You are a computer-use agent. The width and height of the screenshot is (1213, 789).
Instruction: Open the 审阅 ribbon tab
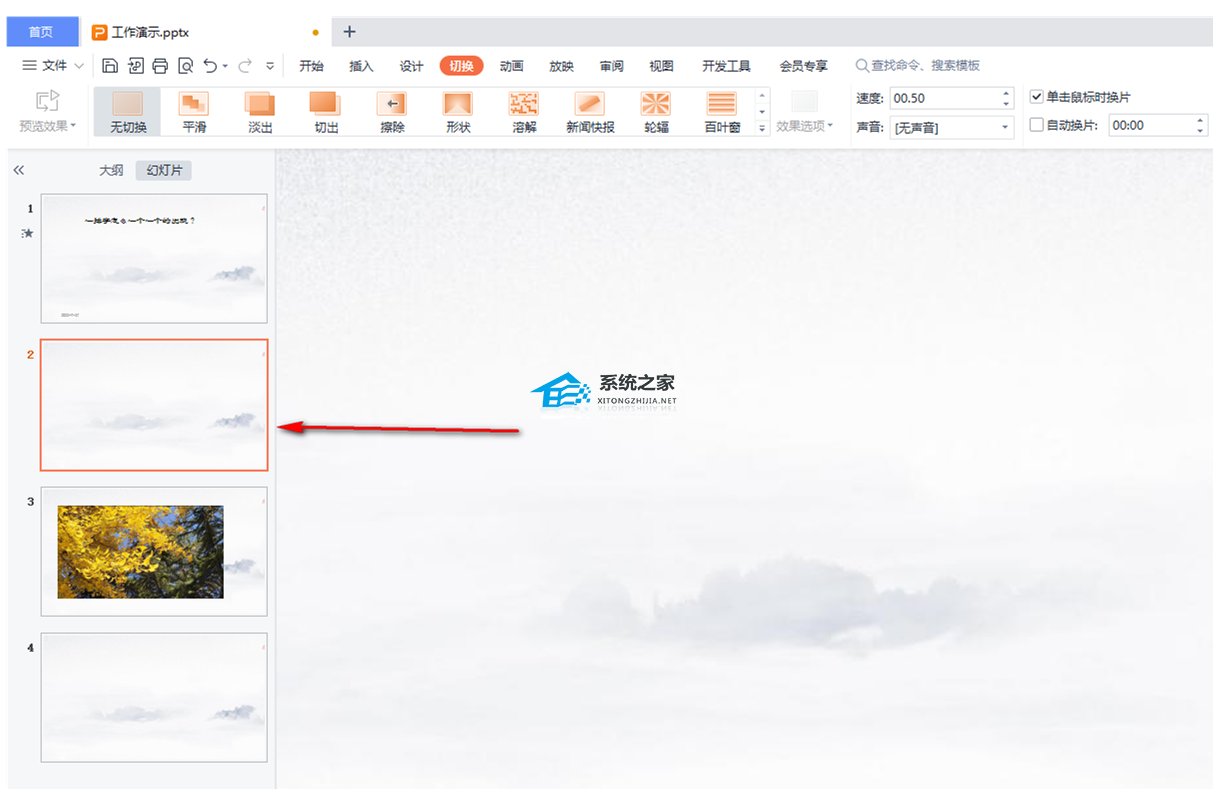point(611,66)
